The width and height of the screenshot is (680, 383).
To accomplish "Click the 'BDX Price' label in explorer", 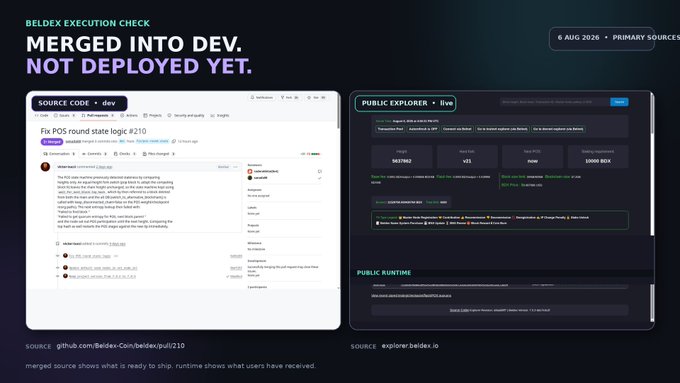I will (x=510, y=185).
